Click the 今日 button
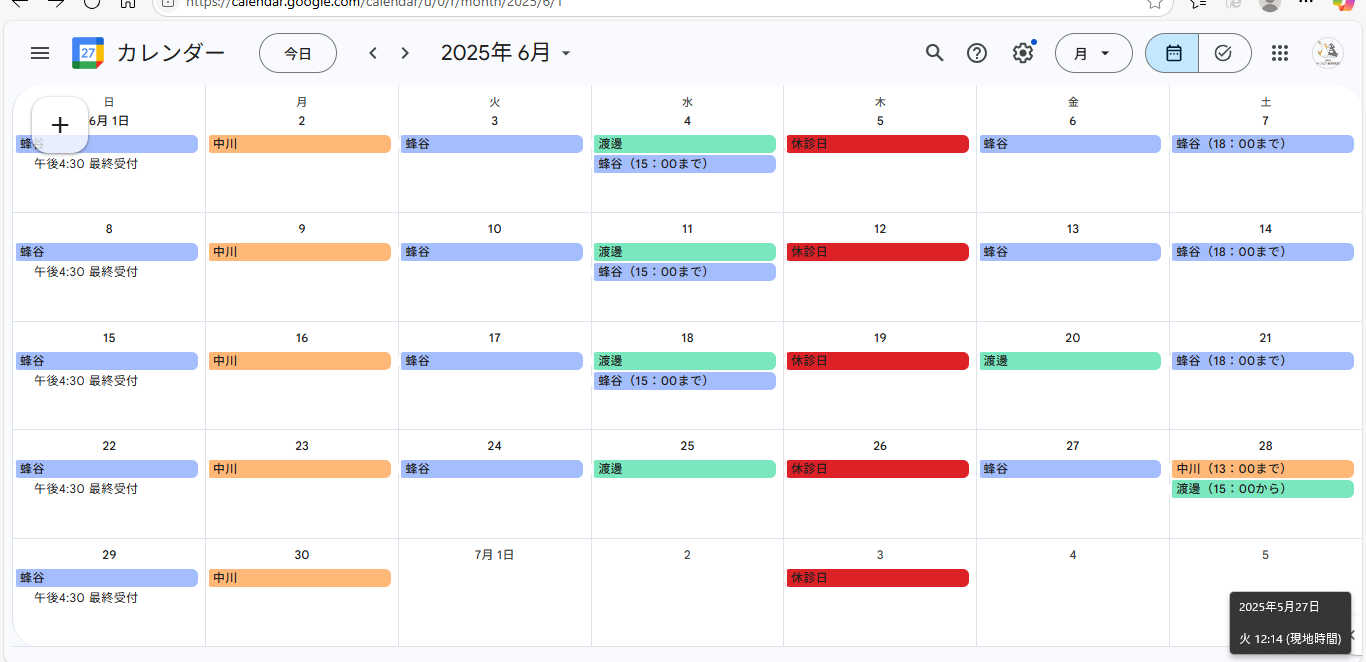 coord(298,53)
